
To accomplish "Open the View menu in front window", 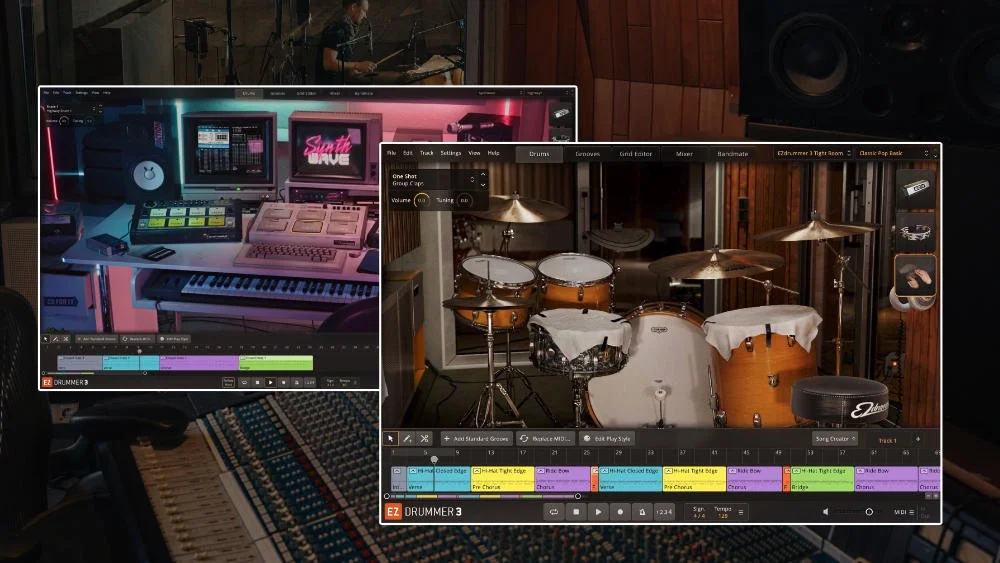I will [474, 153].
